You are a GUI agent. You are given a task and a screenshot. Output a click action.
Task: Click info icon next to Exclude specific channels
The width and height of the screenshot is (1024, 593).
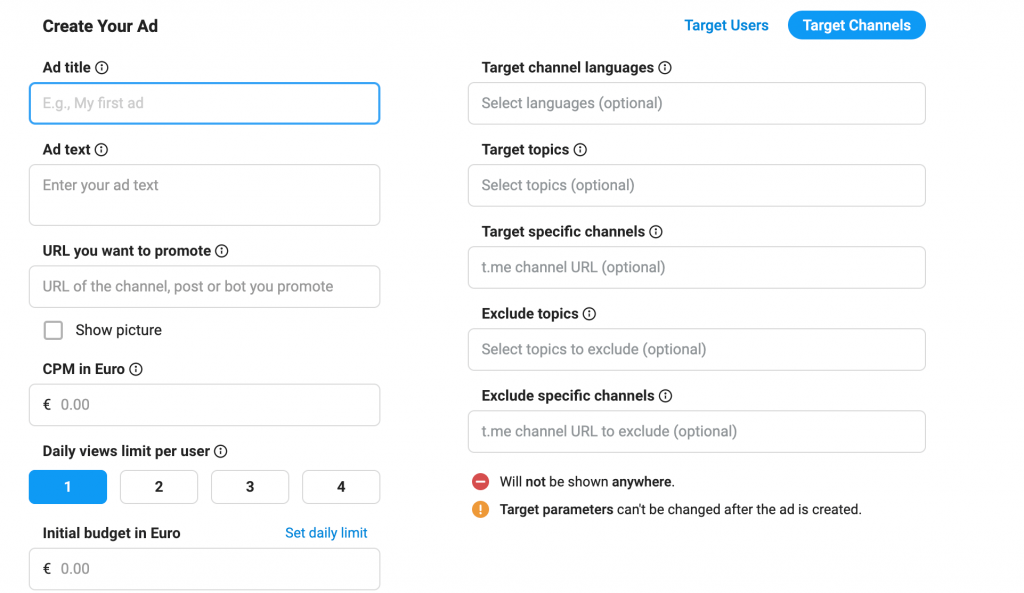click(665, 396)
